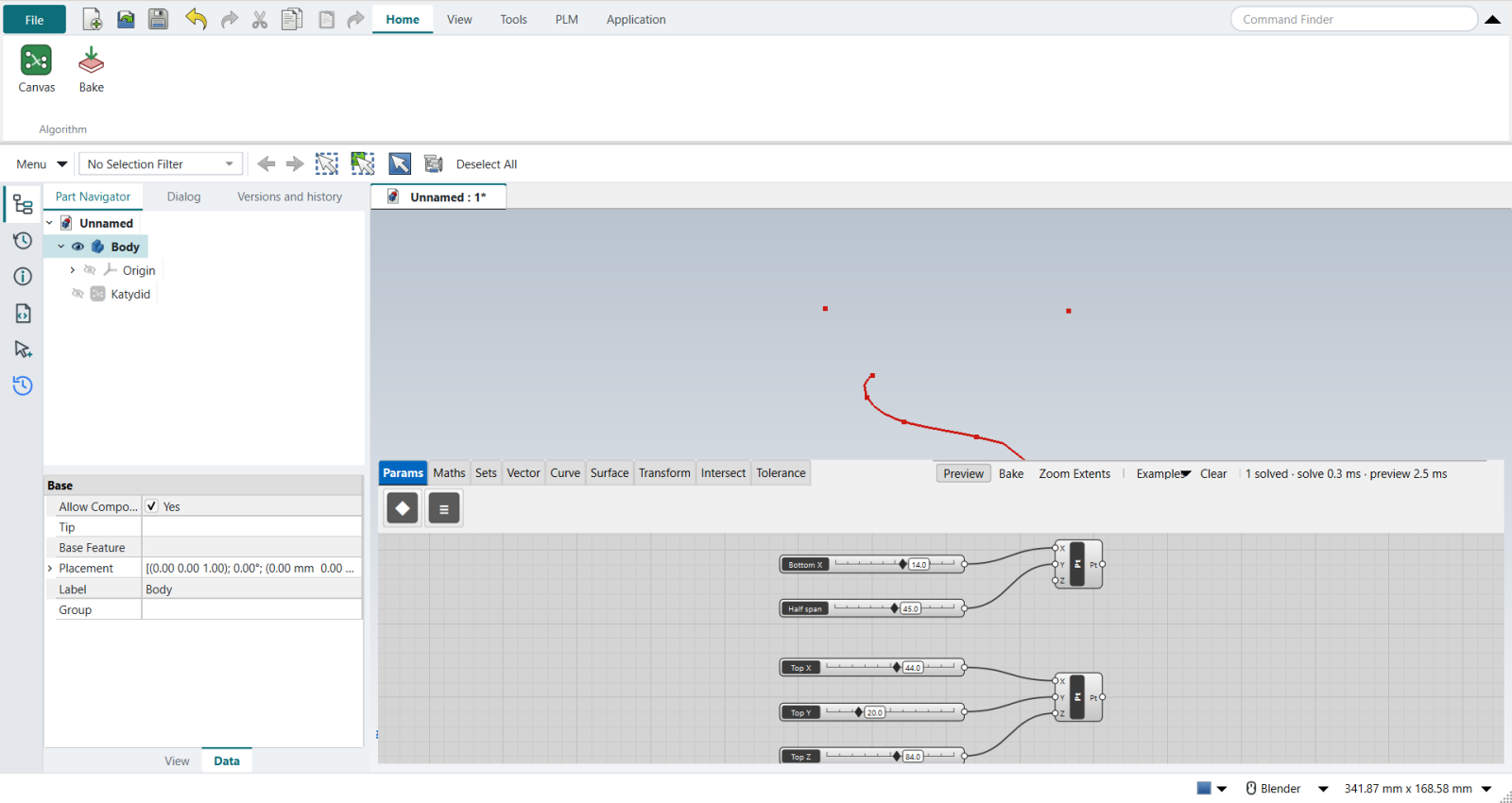Click Deselect All
Image resolution: width=1512 pixels, height=803 pixels.
tap(487, 164)
